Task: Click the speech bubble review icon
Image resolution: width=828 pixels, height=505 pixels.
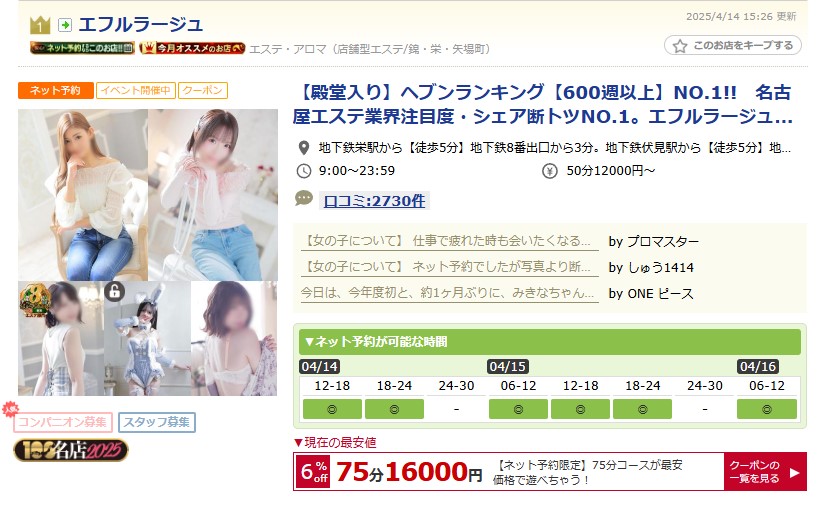Action: [x=304, y=199]
